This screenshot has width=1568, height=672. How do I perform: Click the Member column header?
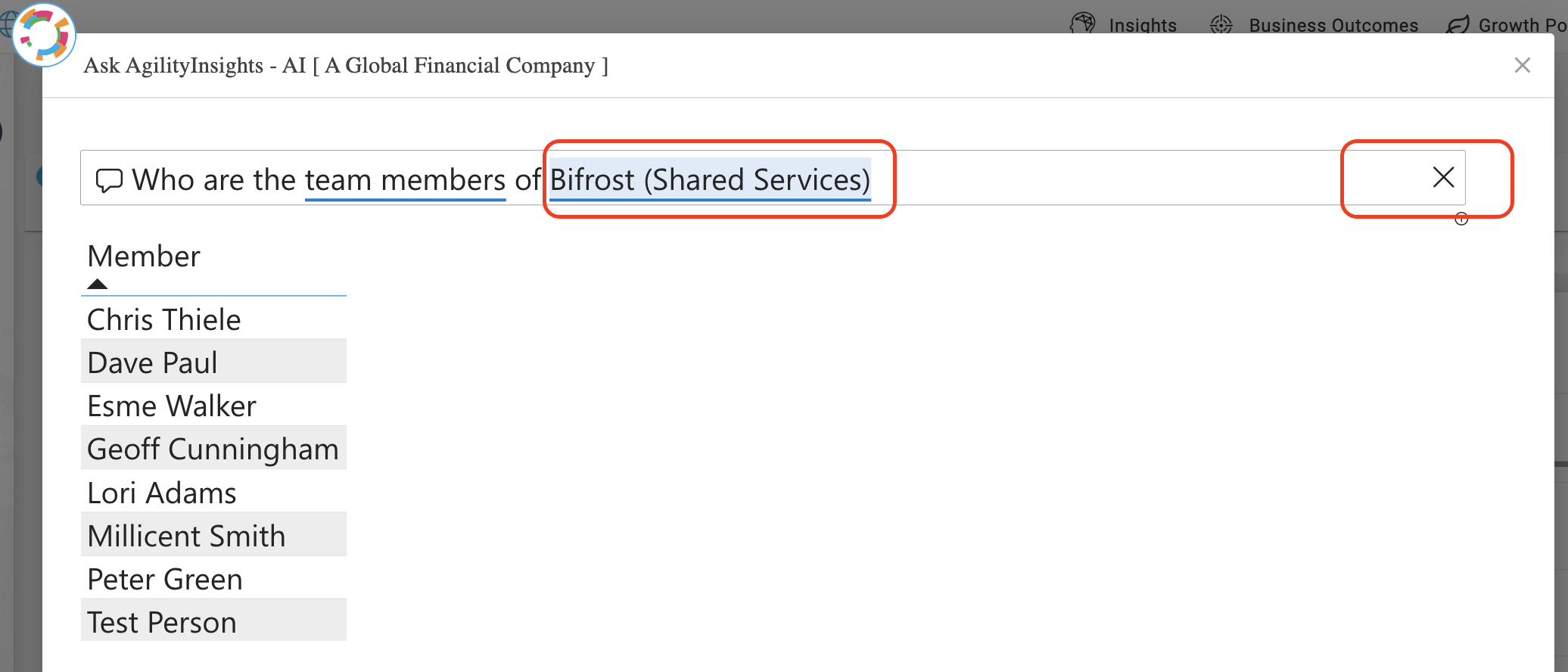point(144,257)
